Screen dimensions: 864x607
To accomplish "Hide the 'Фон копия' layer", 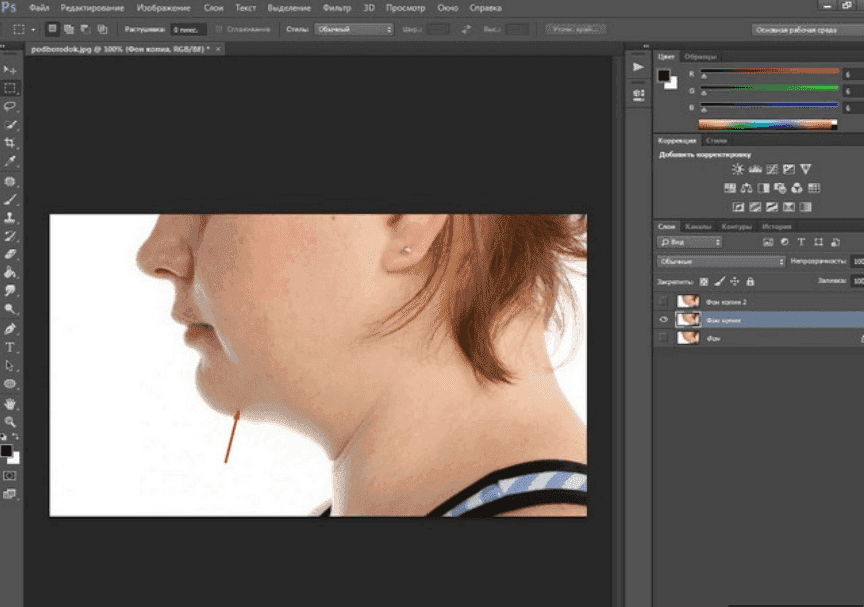I will pos(663,320).
